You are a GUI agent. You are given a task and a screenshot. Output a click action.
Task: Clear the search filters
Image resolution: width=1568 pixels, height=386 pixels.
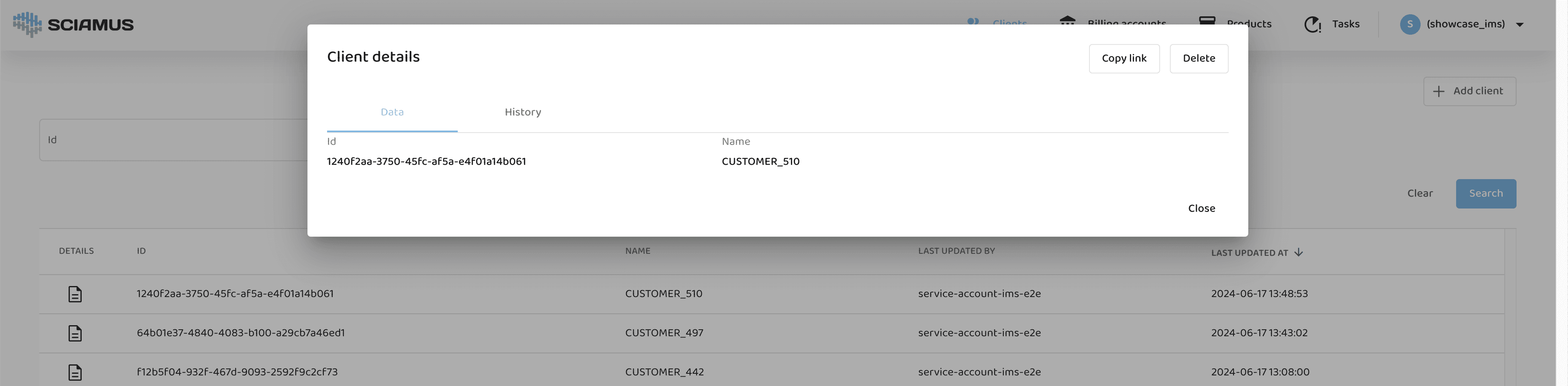(1419, 193)
